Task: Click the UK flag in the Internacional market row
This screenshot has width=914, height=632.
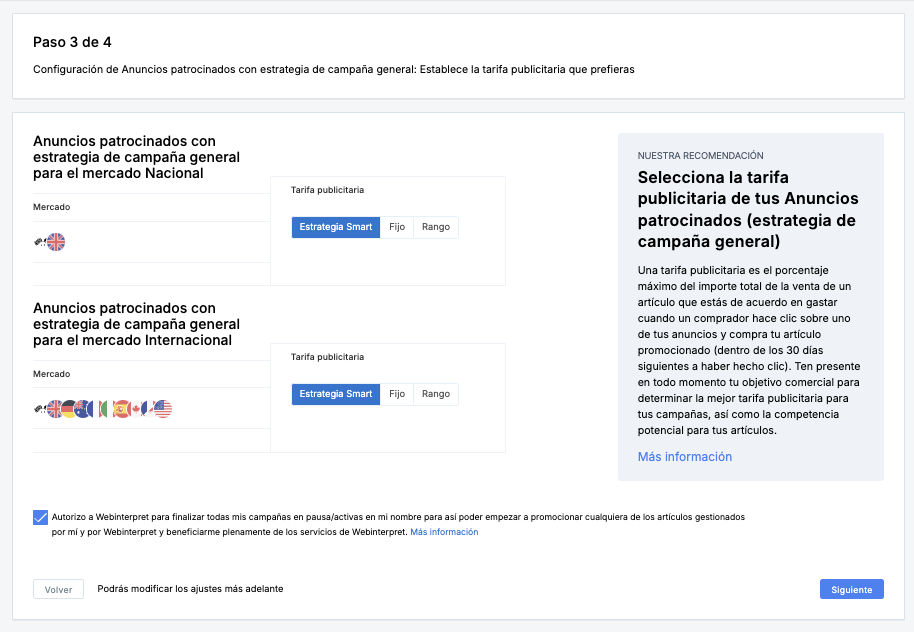Action: [x=55, y=409]
